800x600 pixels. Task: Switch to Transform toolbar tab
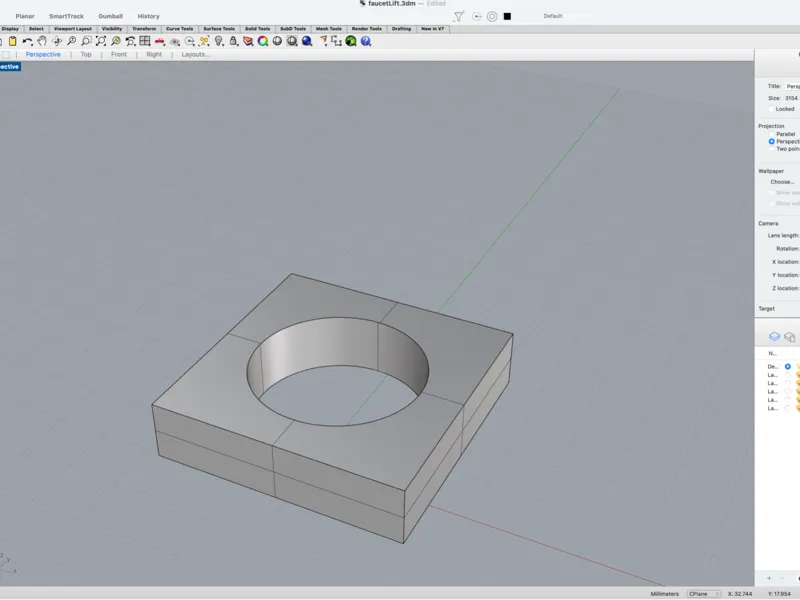(144, 29)
